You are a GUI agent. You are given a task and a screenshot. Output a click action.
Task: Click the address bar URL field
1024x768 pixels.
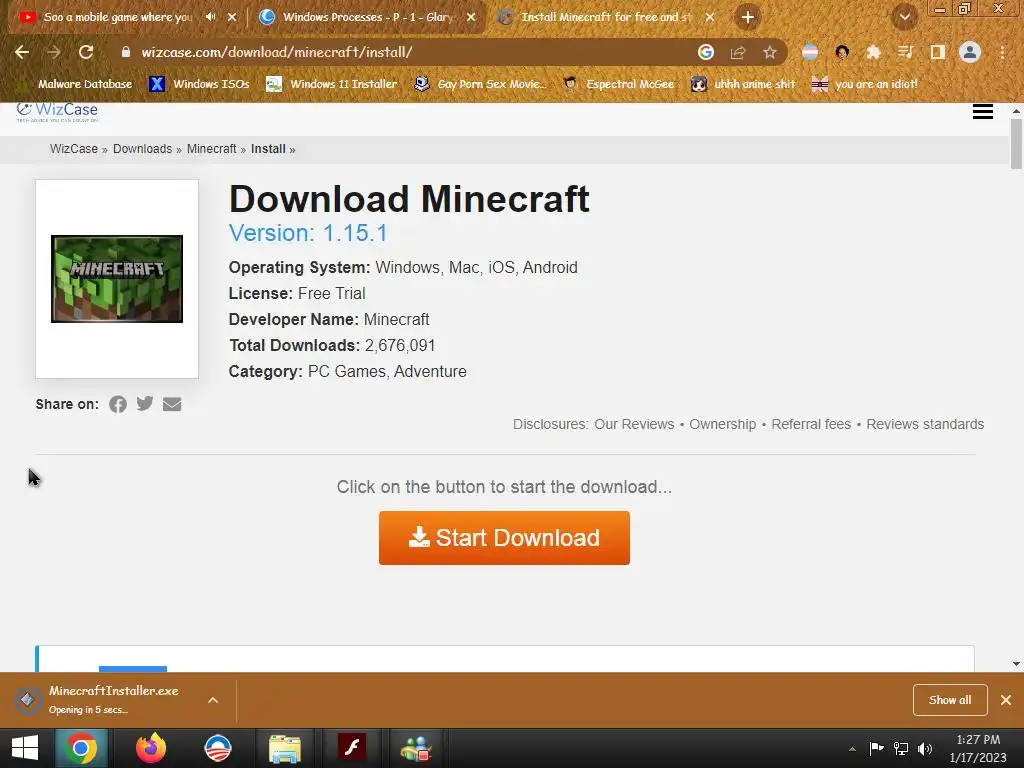405,52
